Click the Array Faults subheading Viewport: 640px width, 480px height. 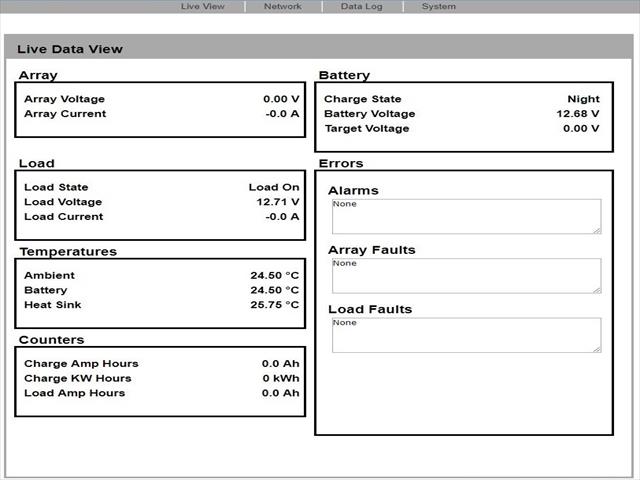tap(372, 250)
